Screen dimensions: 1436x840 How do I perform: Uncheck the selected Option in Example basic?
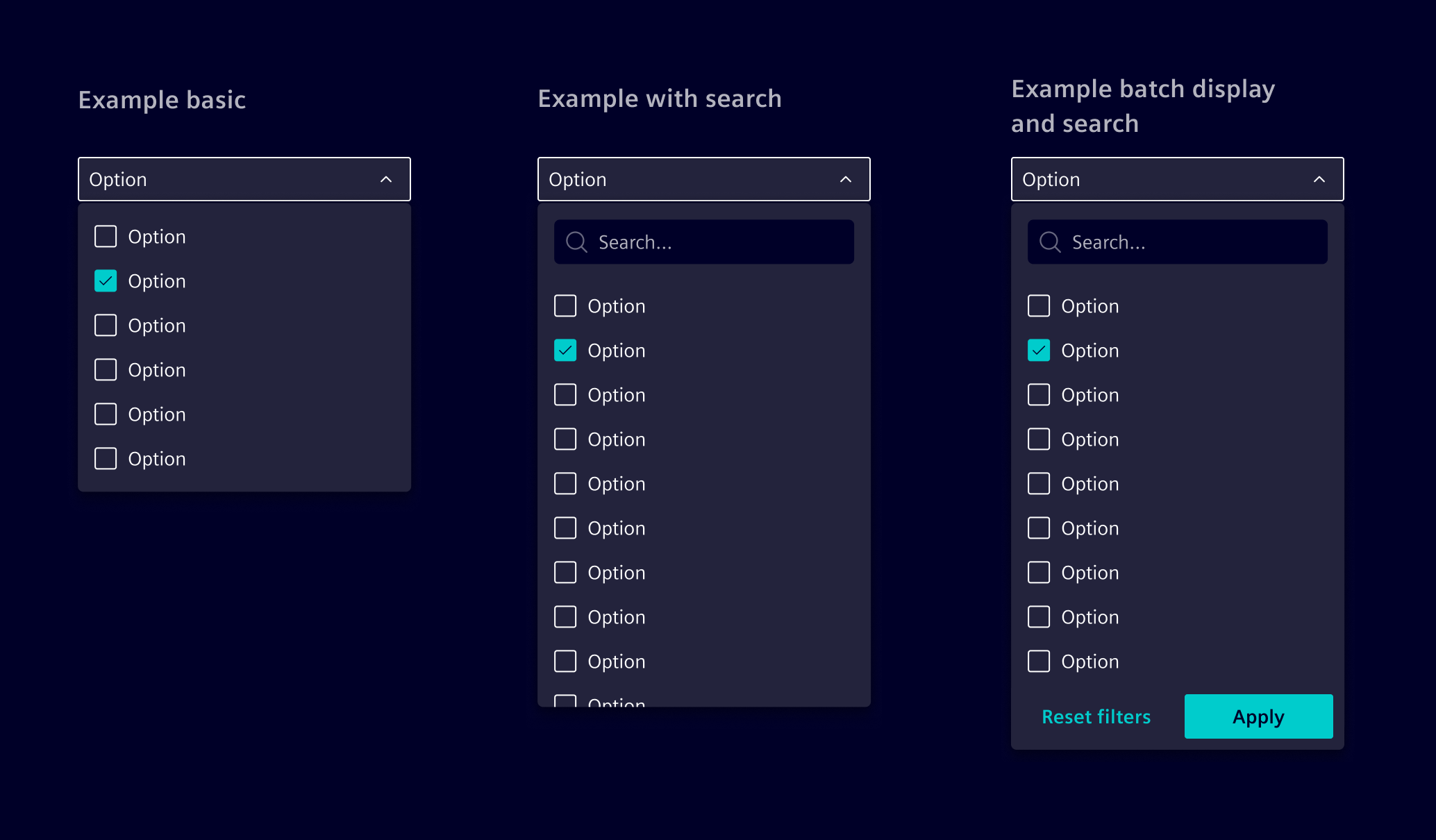click(x=106, y=281)
